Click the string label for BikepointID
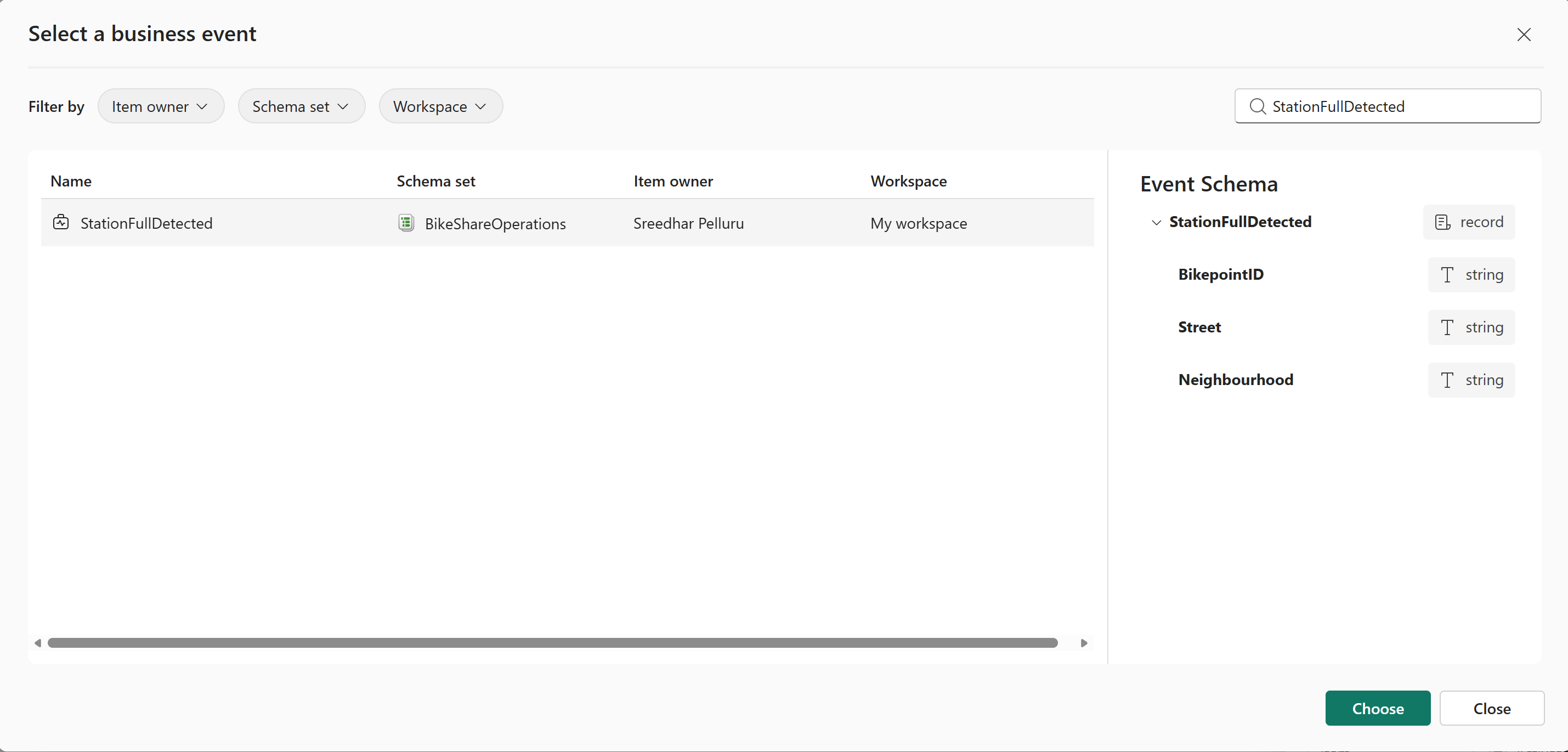Image resolution: width=1568 pixels, height=752 pixels. [x=1484, y=275]
